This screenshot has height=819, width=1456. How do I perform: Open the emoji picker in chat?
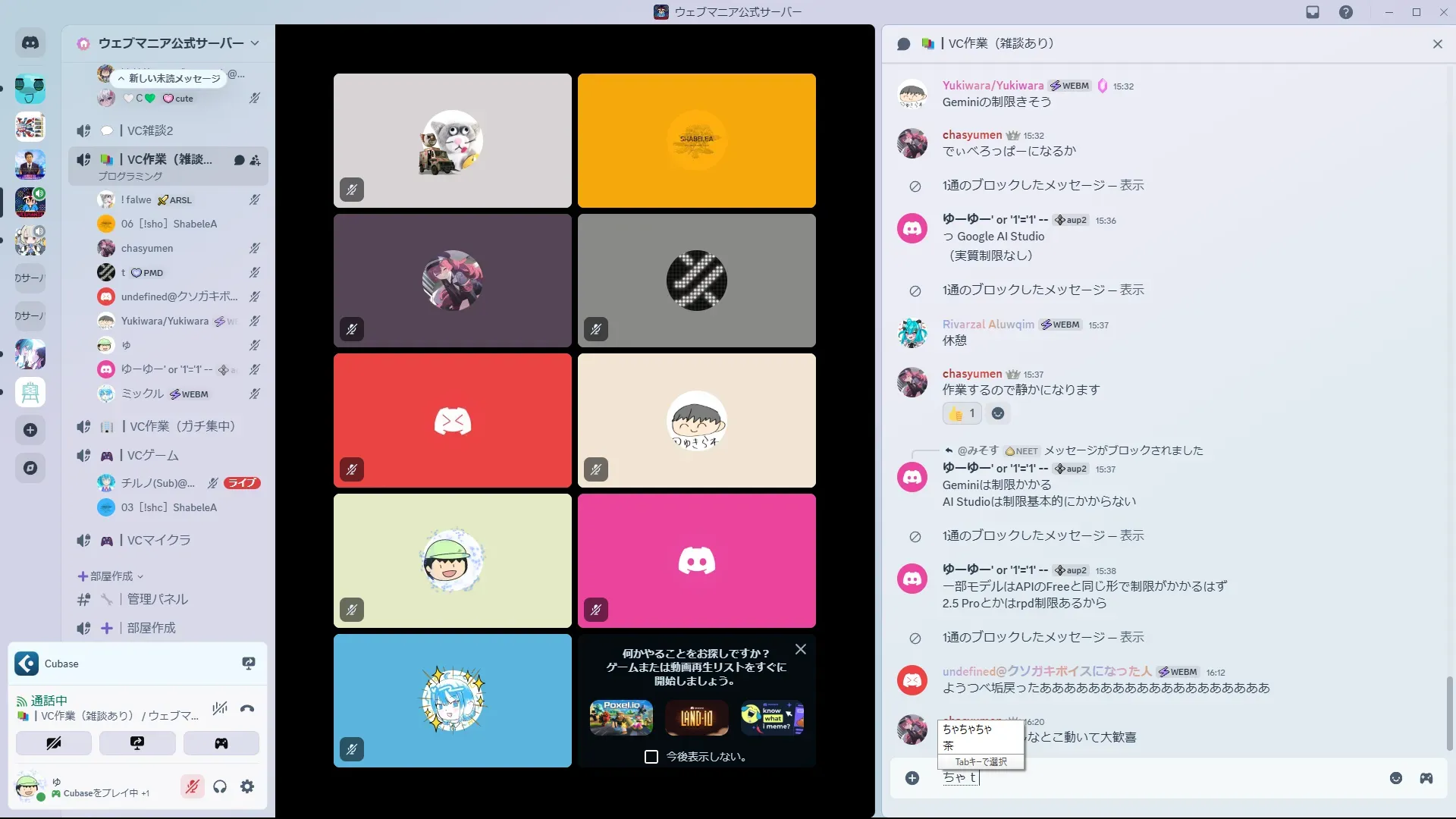point(1395,778)
